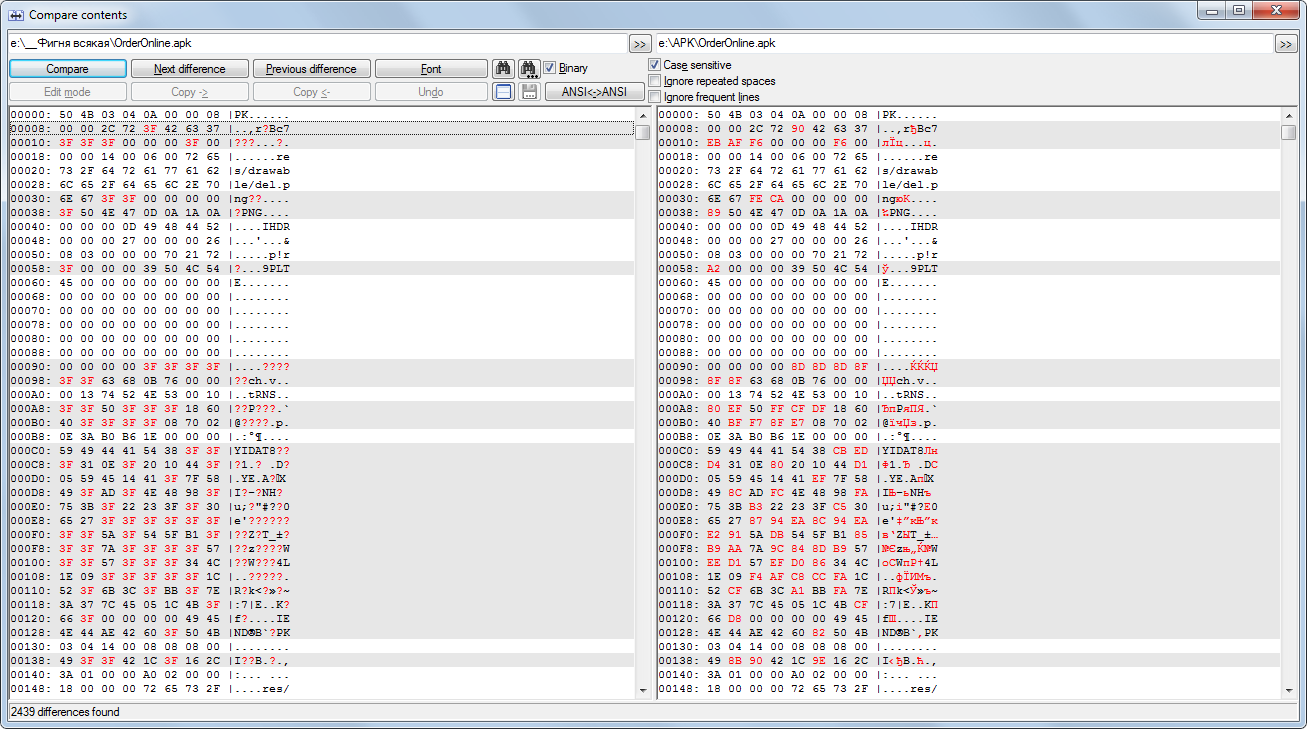This screenshot has width=1307, height=729.
Task: Click the right pane scrollbar thumb
Action: coord(1289,132)
